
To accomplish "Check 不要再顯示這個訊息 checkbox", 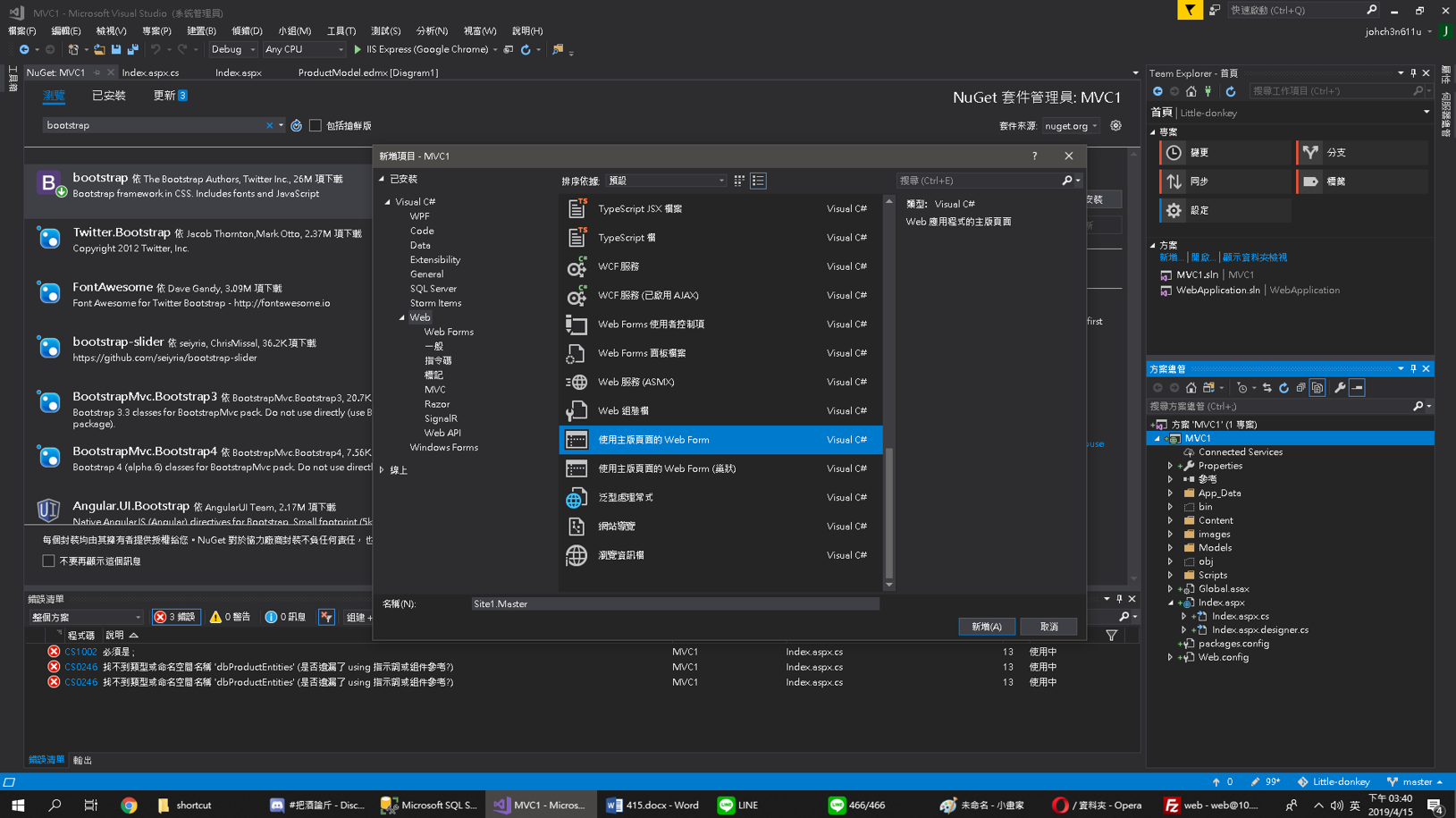I will pyautogui.click(x=48, y=561).
